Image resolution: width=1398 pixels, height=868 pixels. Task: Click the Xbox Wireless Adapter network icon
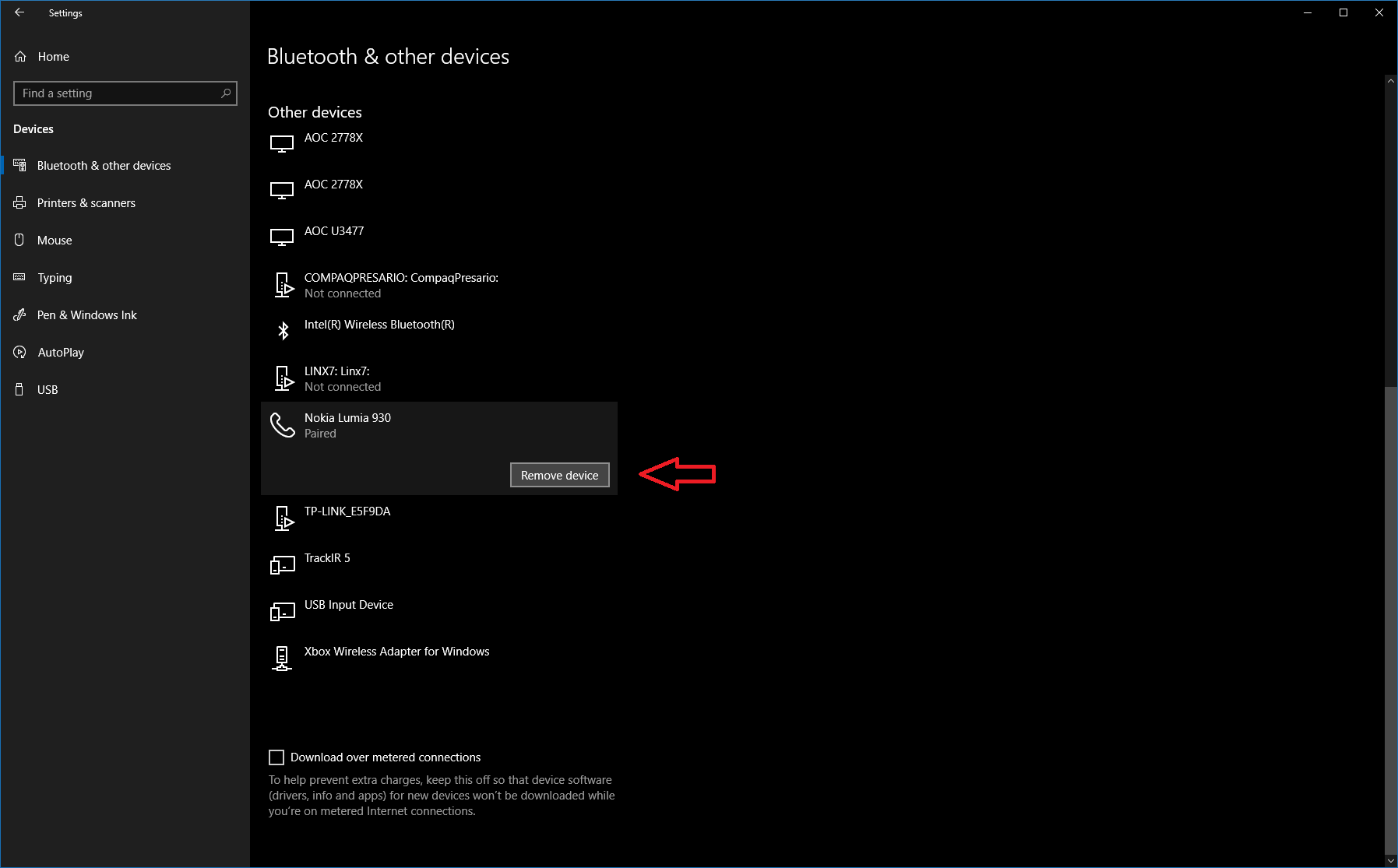tap(282, 659)
